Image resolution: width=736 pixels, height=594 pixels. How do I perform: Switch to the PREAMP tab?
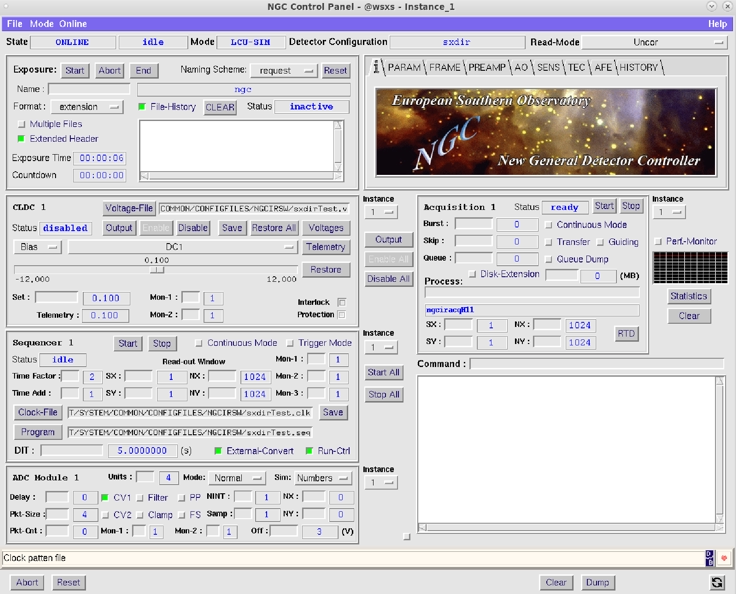coord(486,67)
